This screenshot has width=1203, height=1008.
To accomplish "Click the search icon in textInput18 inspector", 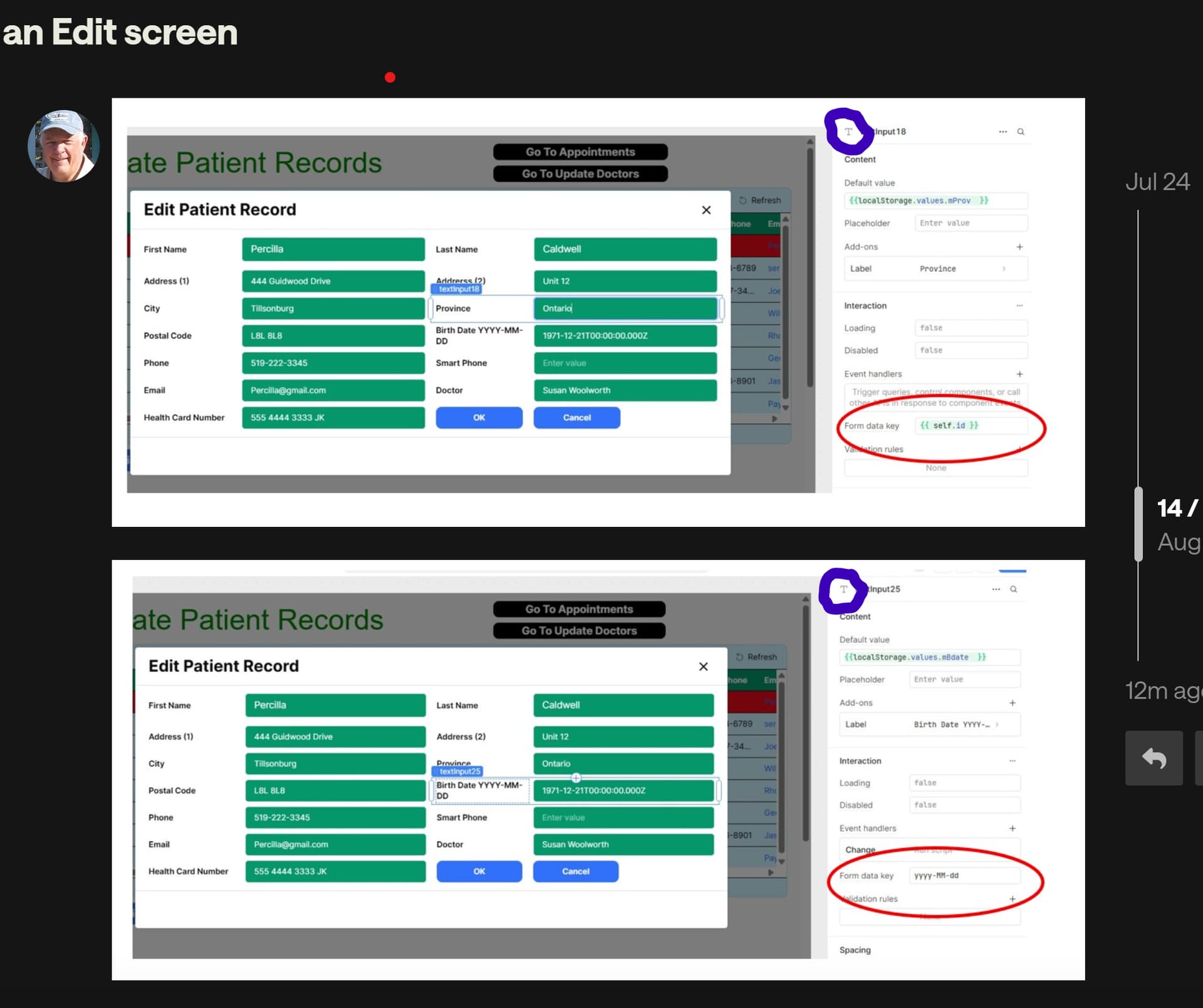I will [1021, 132].
